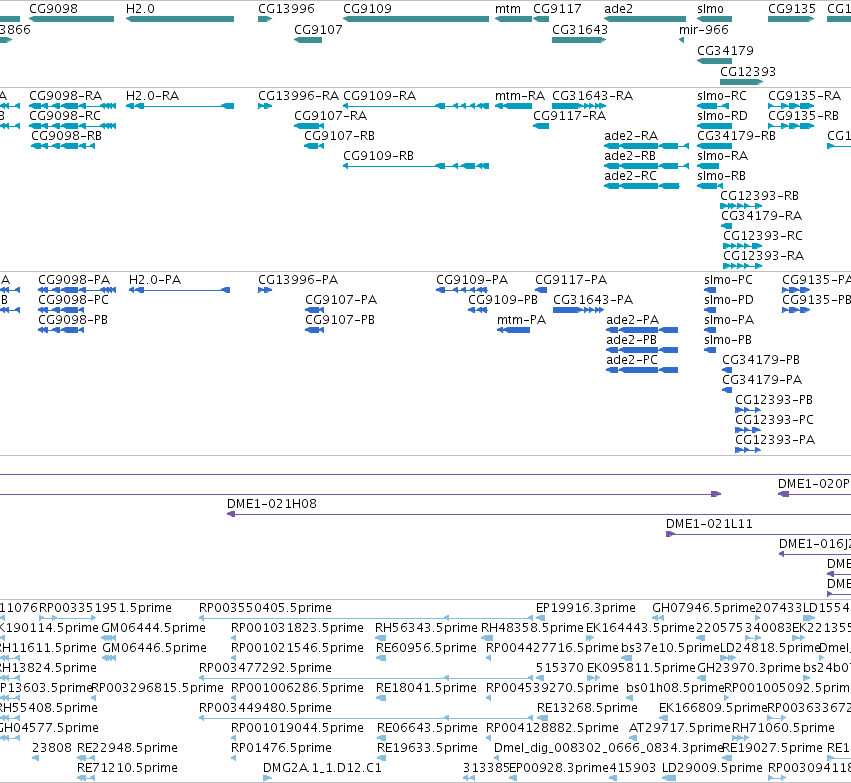Screen dimensions: 851x783
Task: Select the 'mtm' gene label
Action: click(x=507, y=9)
